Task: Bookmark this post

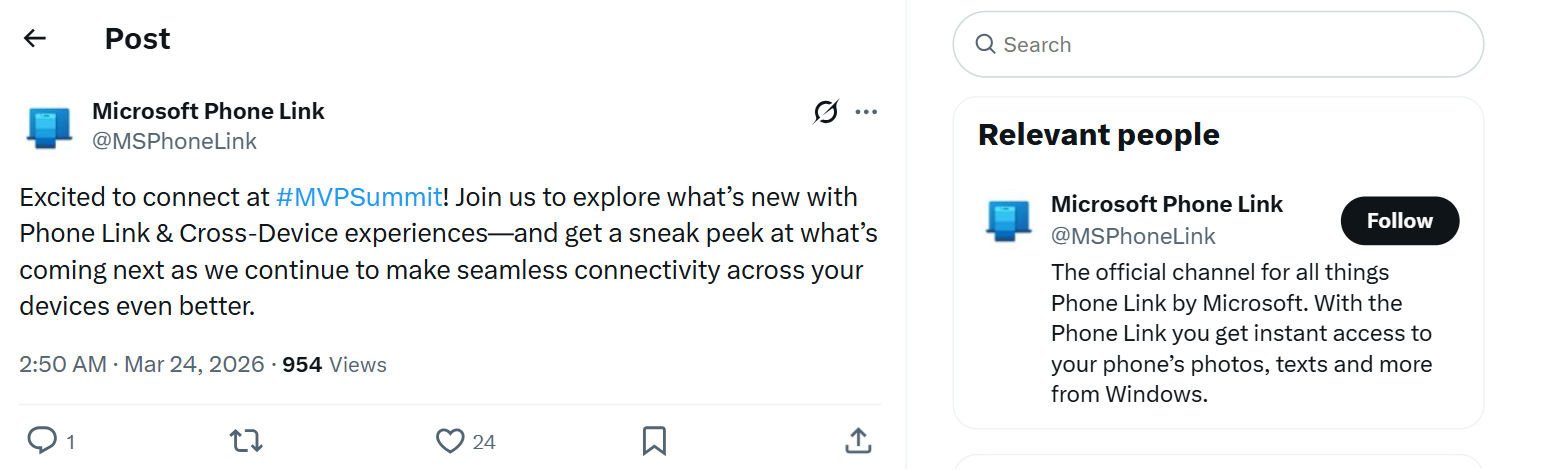Action: (654, 440)
